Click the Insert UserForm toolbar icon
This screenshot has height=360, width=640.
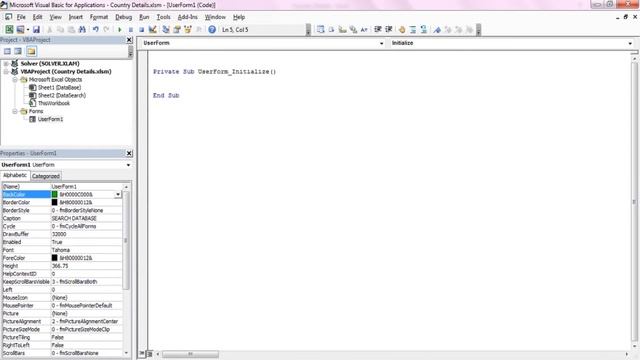pyautogui.click(x=20, y=29)
